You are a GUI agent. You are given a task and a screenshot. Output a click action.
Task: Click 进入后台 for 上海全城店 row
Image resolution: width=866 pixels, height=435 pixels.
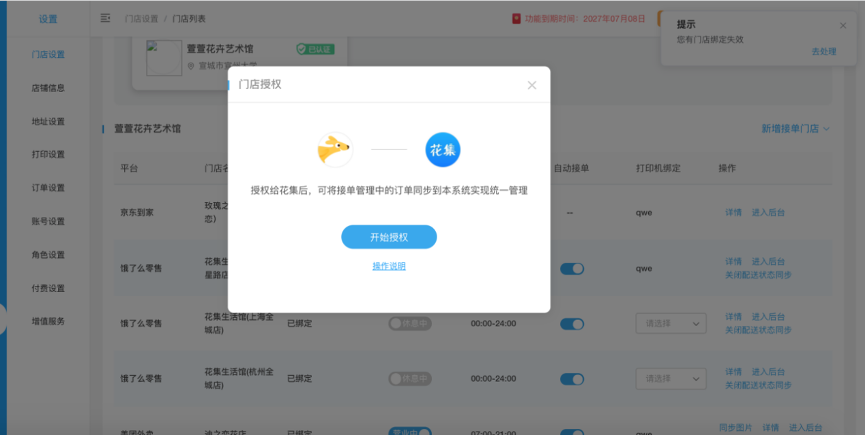[x=768, y=317]
